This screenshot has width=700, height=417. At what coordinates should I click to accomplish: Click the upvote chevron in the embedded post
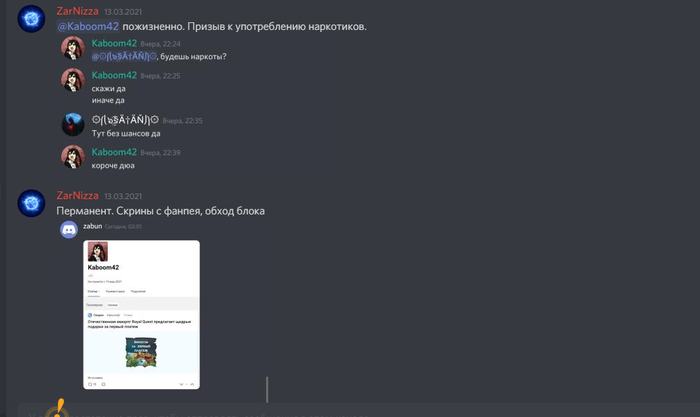[x=192, y=384]
